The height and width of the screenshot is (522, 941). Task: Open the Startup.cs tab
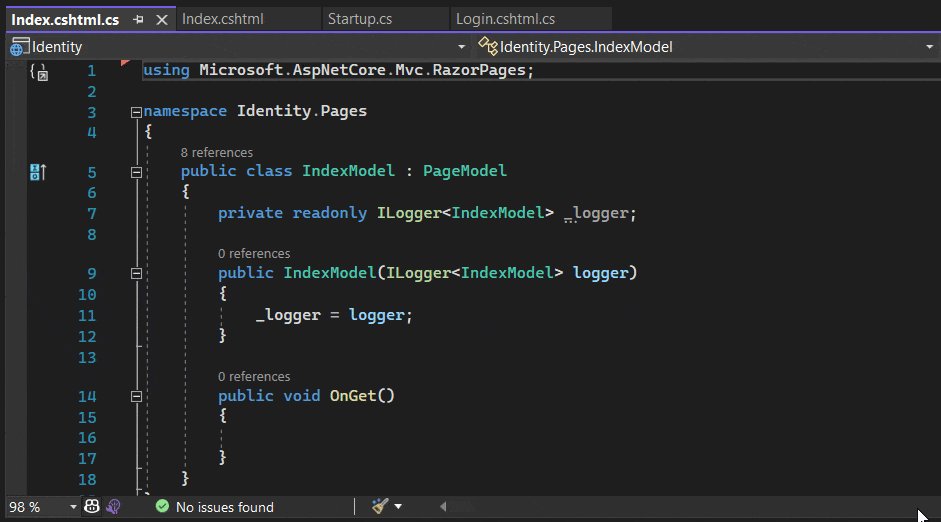360,19
